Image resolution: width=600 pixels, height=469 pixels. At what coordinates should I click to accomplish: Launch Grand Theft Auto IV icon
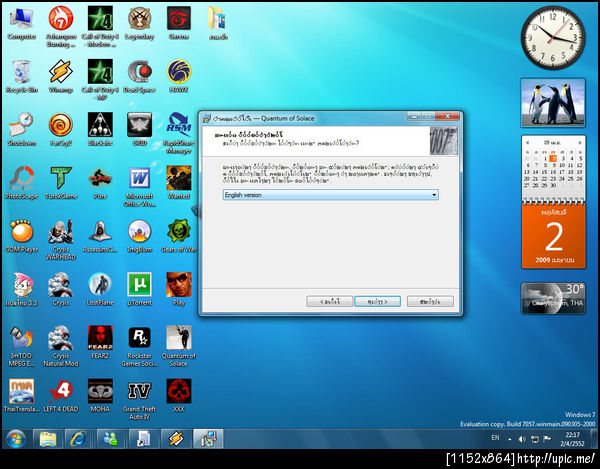140,399
